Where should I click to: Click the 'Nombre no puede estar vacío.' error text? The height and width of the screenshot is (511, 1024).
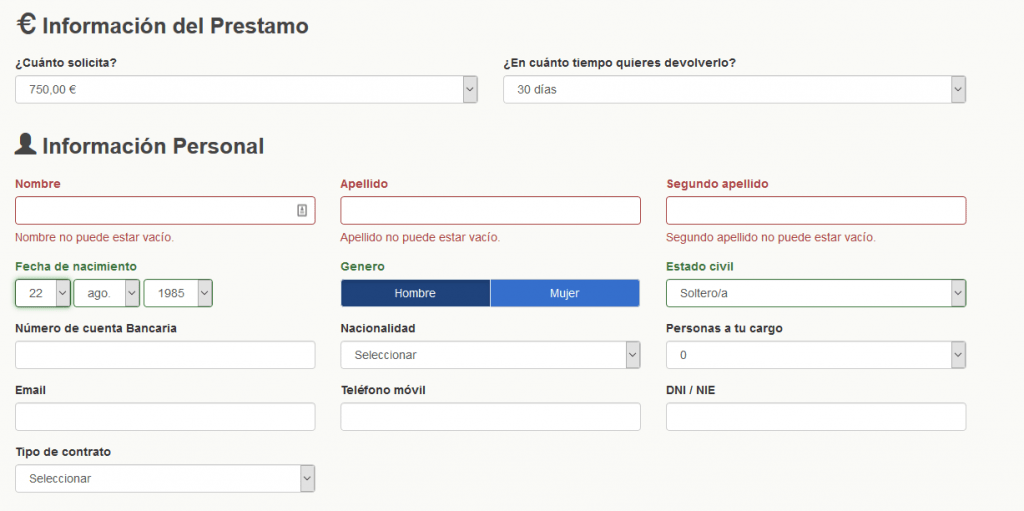(x=95, y=237)
